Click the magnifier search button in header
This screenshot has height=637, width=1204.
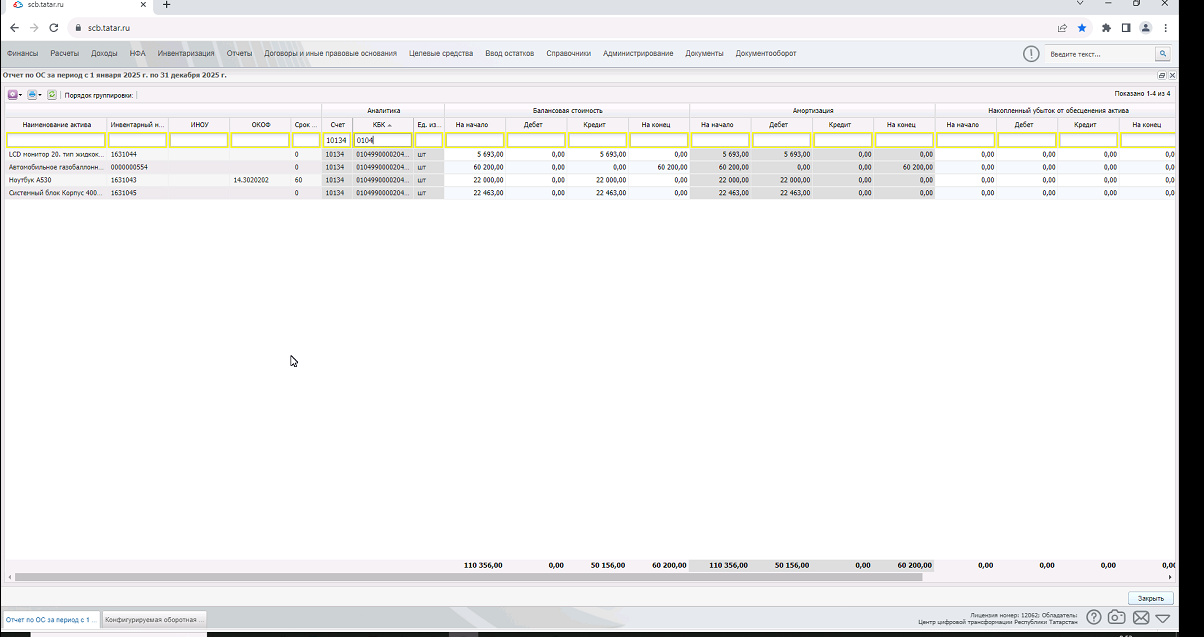tap(1163, 54)
